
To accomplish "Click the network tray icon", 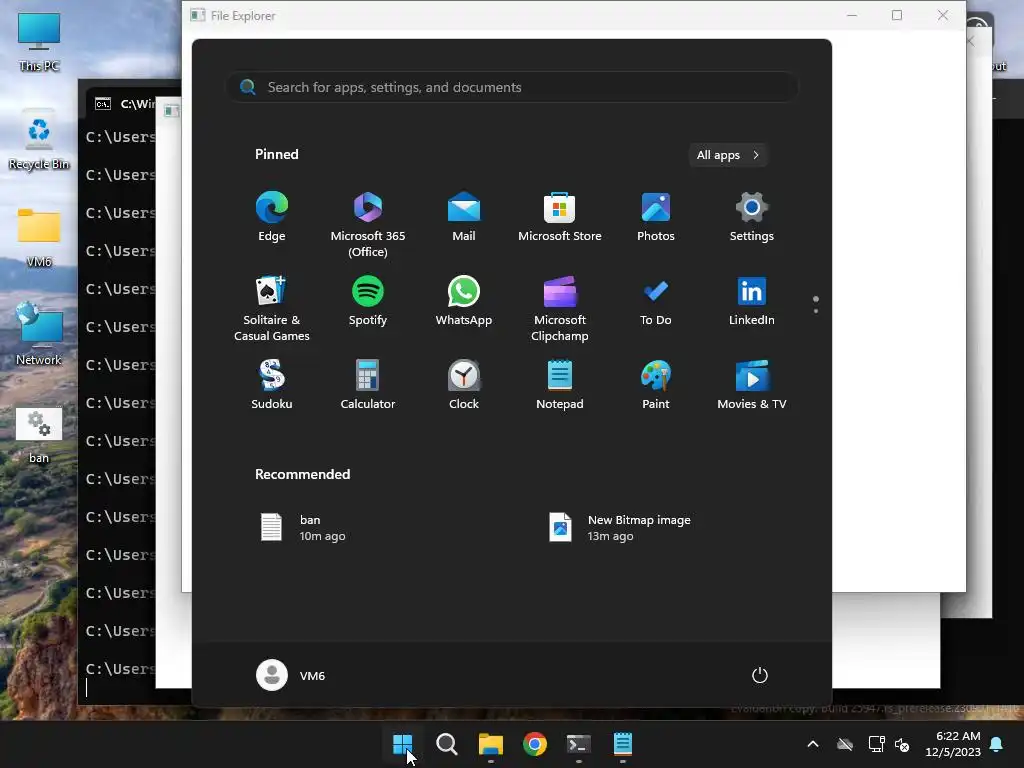I will point(876,744).
